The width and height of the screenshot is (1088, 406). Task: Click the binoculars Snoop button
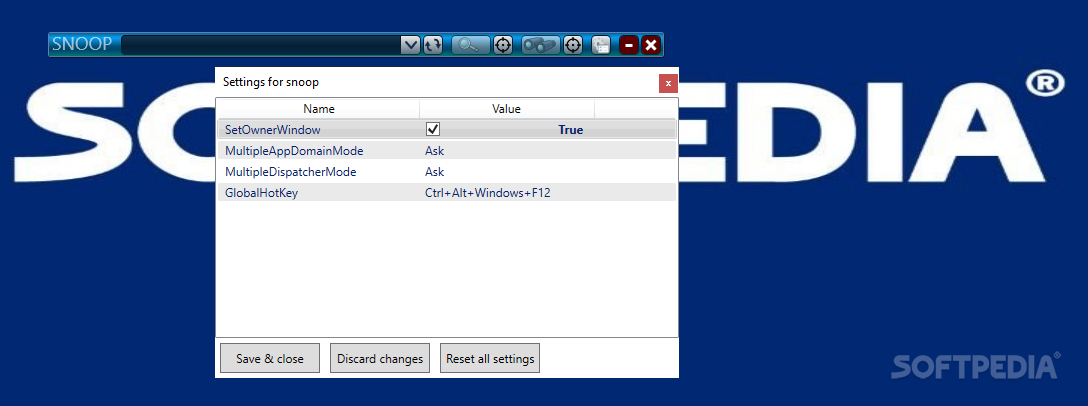[x=541, y=45]
